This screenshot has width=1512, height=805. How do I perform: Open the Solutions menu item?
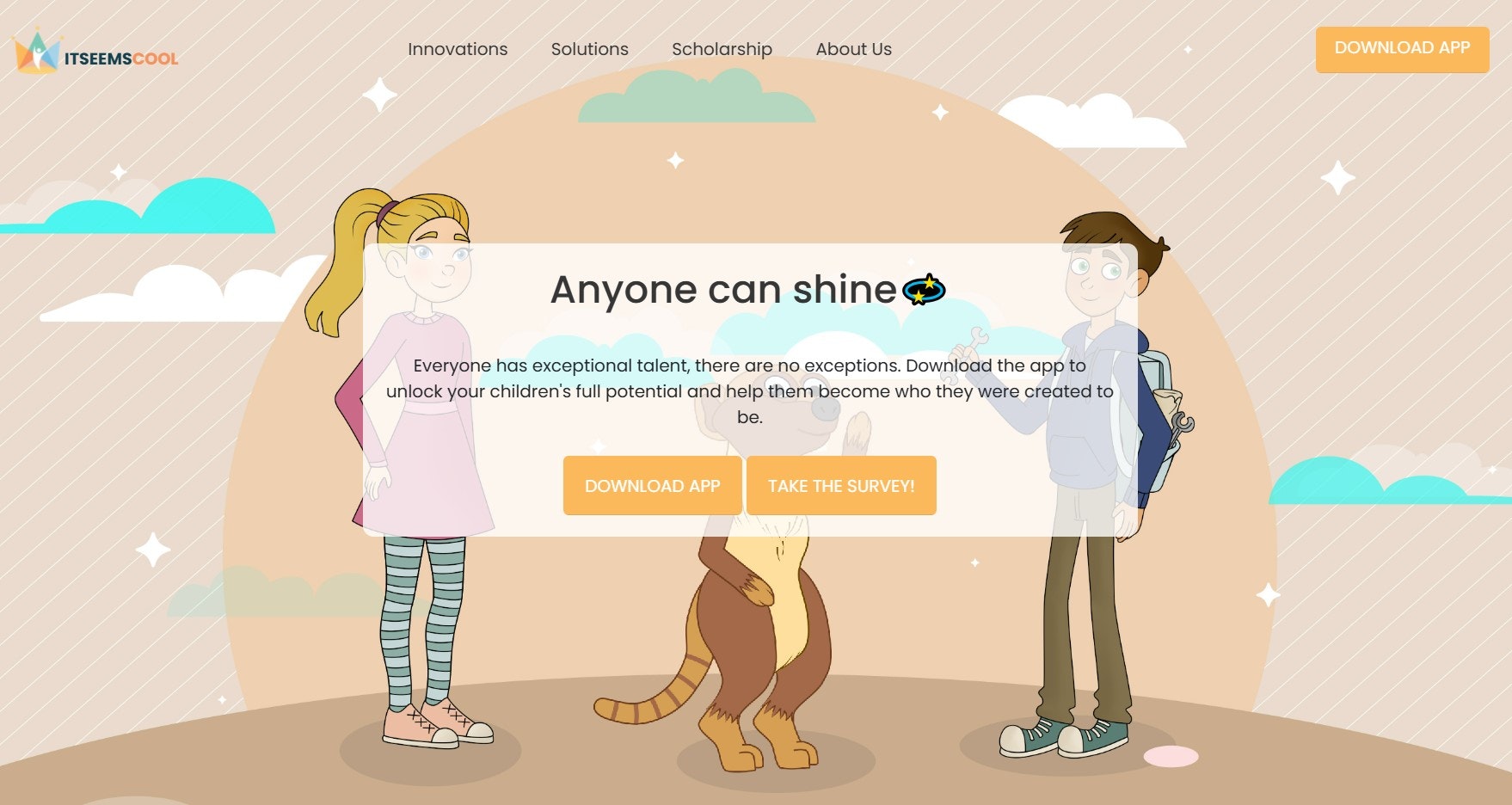(x=590, y=49)
